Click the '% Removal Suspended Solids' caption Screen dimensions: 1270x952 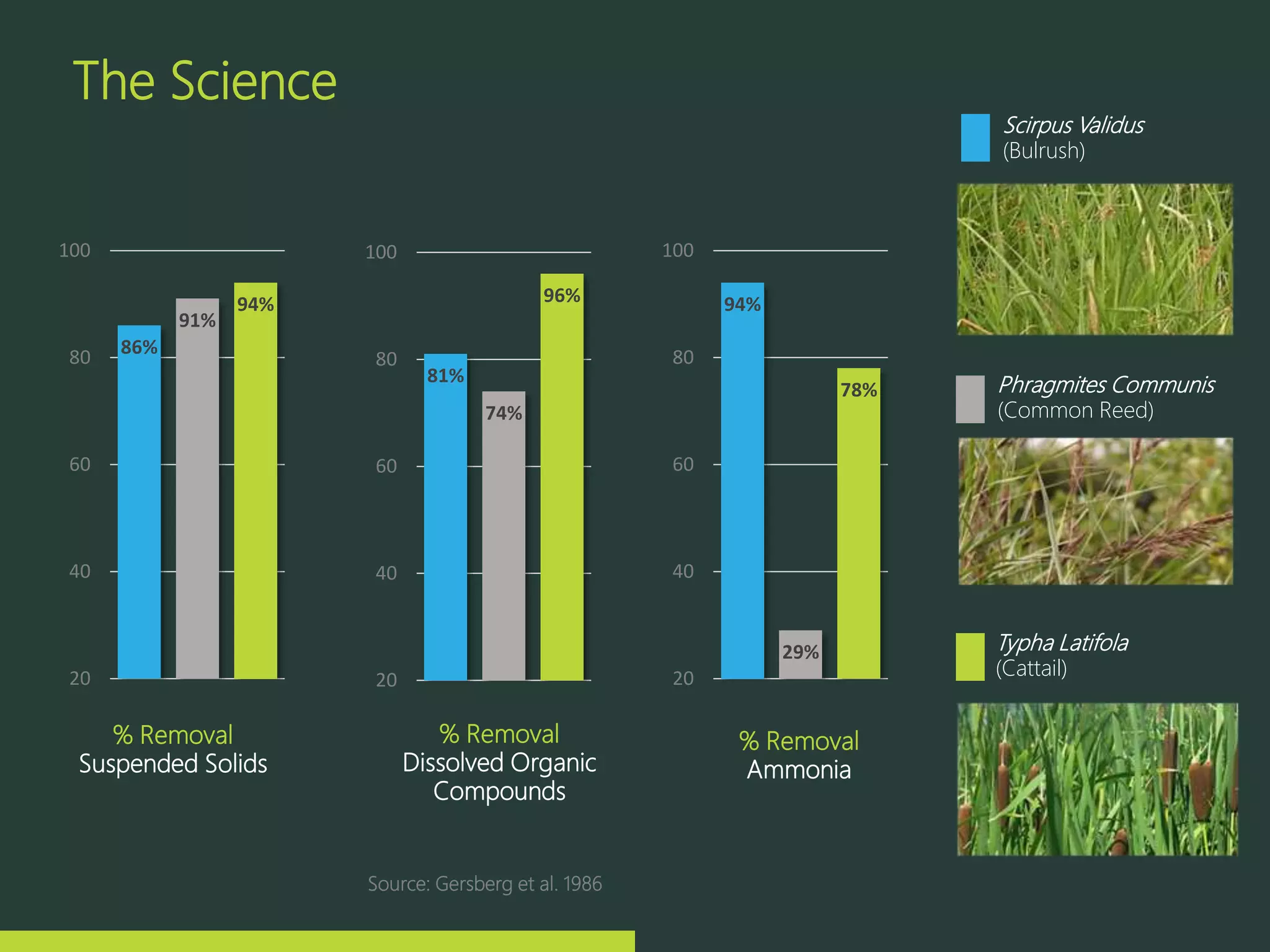point(173,749)
